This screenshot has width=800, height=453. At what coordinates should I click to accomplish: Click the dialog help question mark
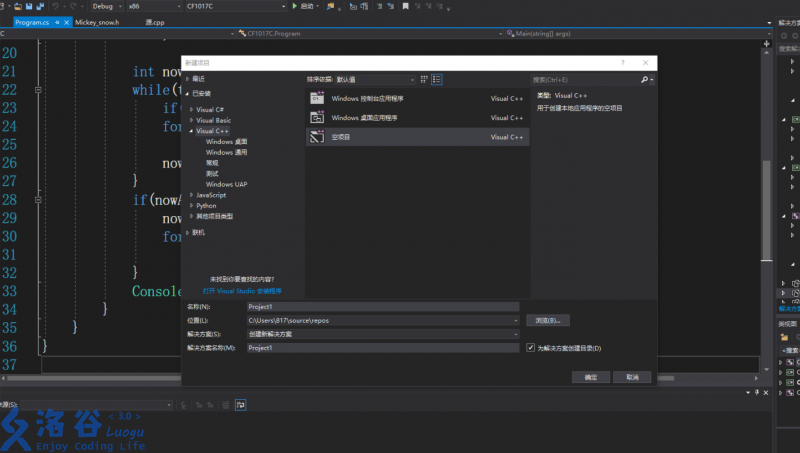623,62
